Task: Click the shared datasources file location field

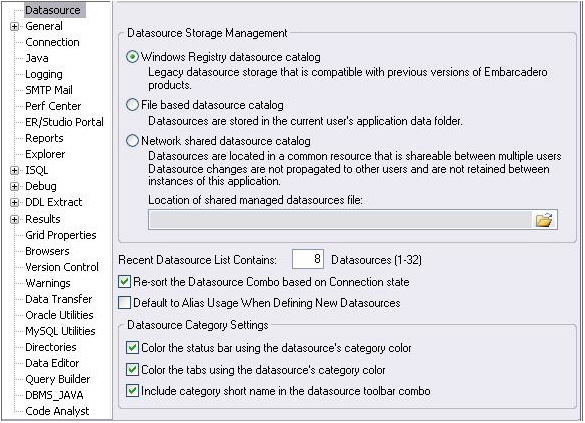Action: point(340,220)
